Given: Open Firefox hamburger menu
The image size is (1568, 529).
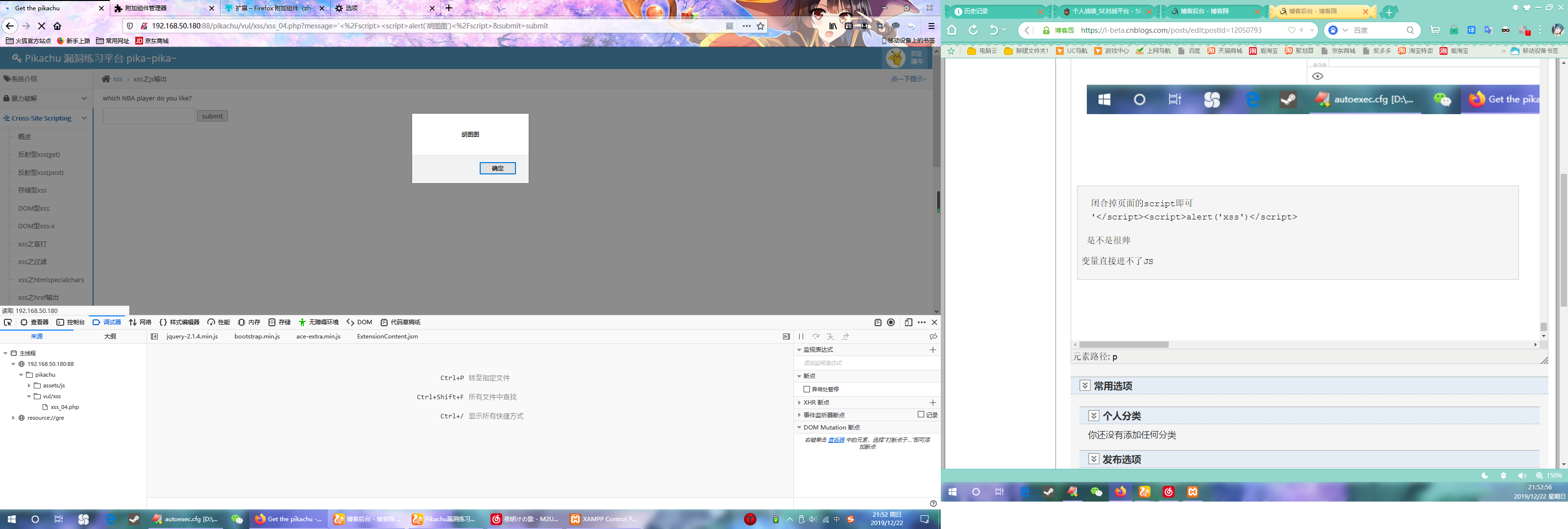Looking at the screenshot, I should tap(931, 25).
